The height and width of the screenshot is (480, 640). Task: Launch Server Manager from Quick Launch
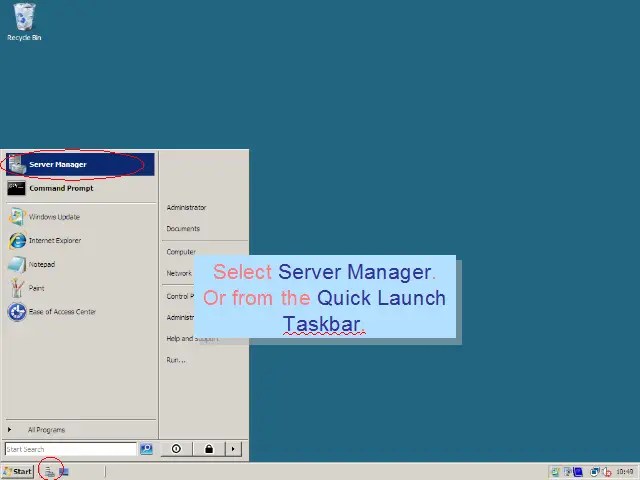[x=49, y=472]
